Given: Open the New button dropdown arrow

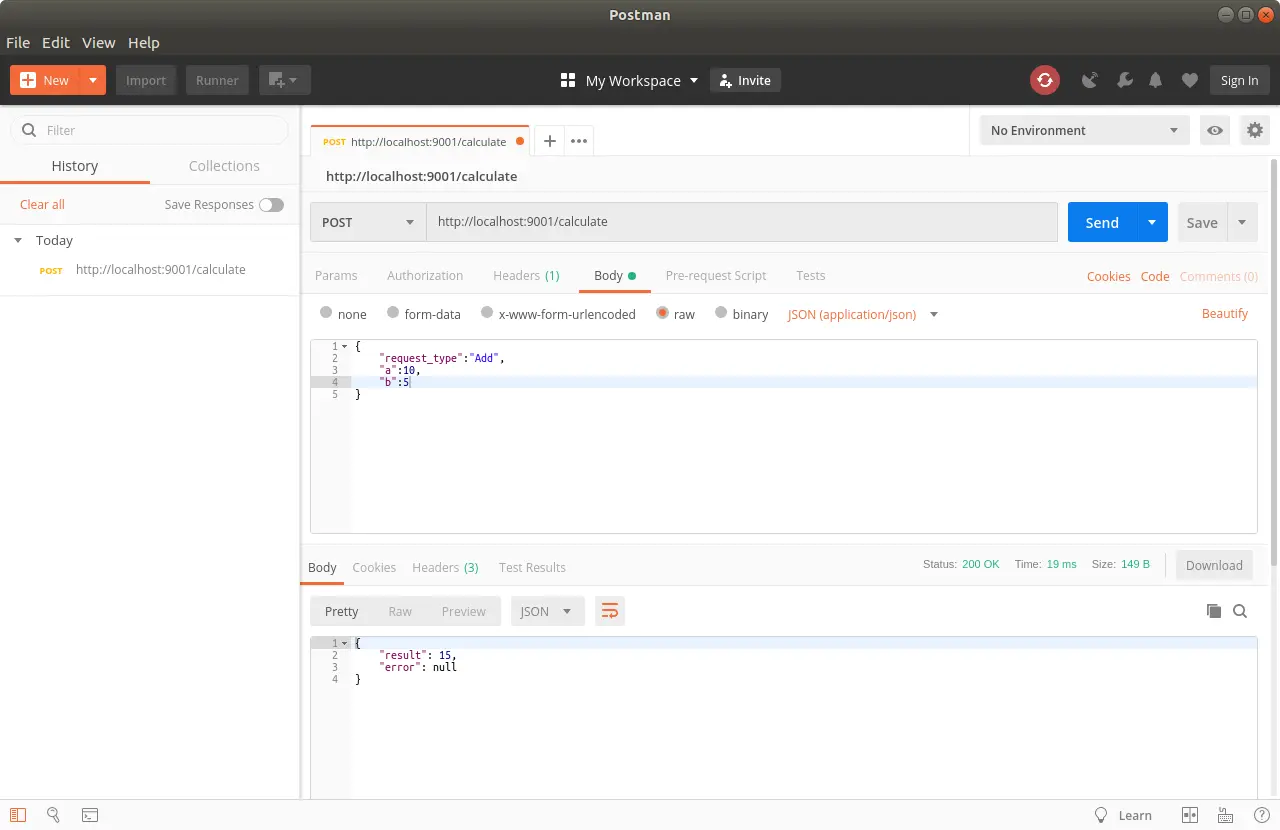Looking at the screenshot, I should point(93,80).
